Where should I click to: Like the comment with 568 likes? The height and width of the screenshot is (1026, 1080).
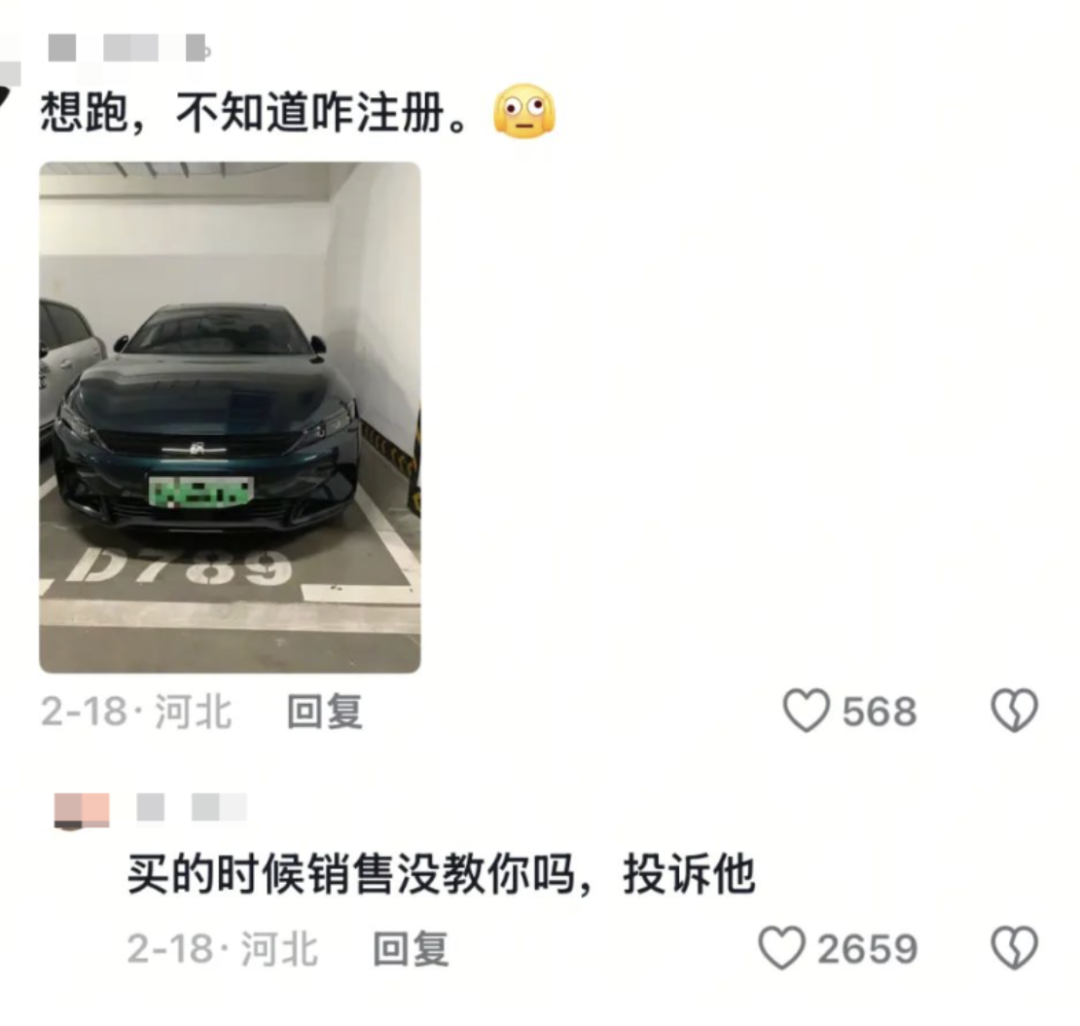click(x=806, y=710)
